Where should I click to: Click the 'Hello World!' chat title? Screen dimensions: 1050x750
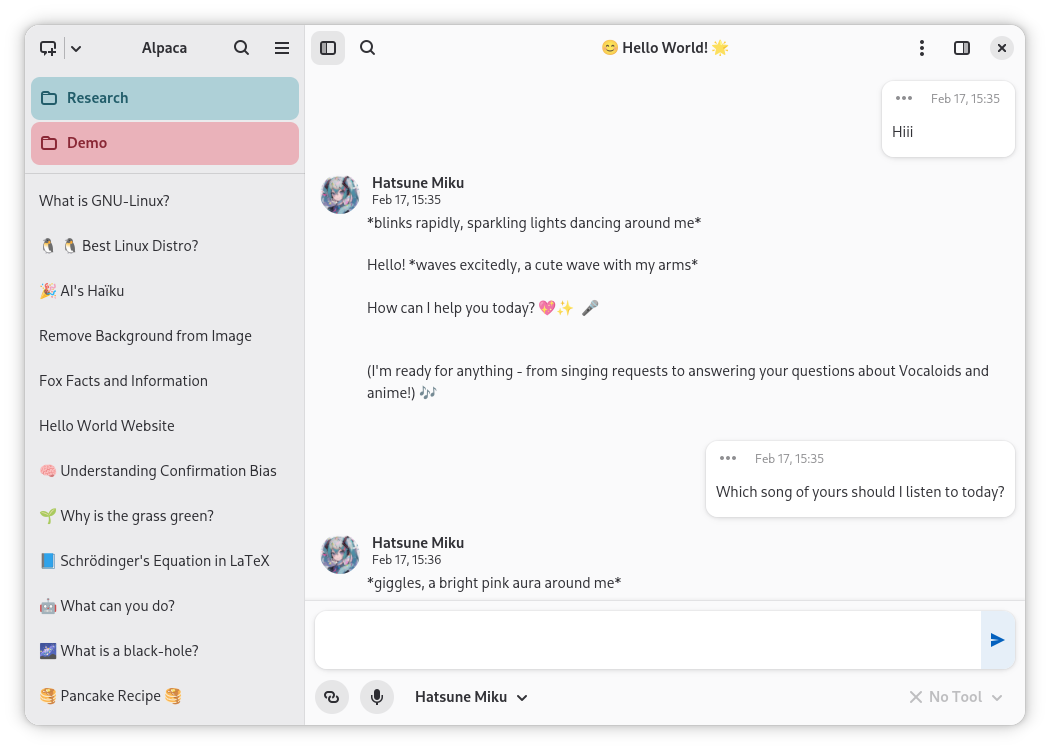point(665,48)
